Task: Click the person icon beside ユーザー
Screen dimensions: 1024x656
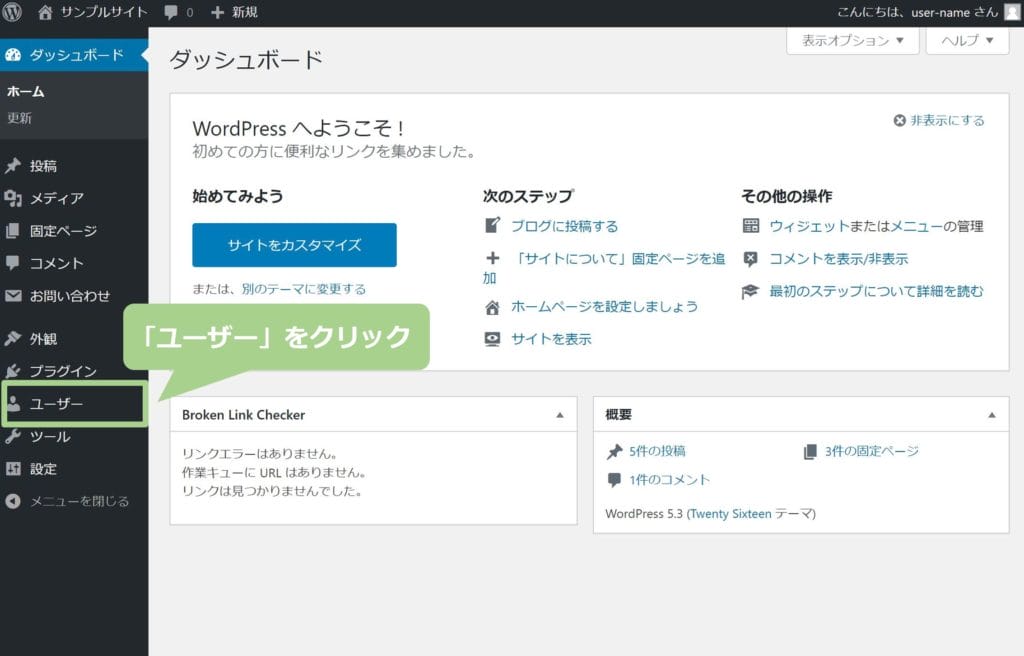Action: 13,404
